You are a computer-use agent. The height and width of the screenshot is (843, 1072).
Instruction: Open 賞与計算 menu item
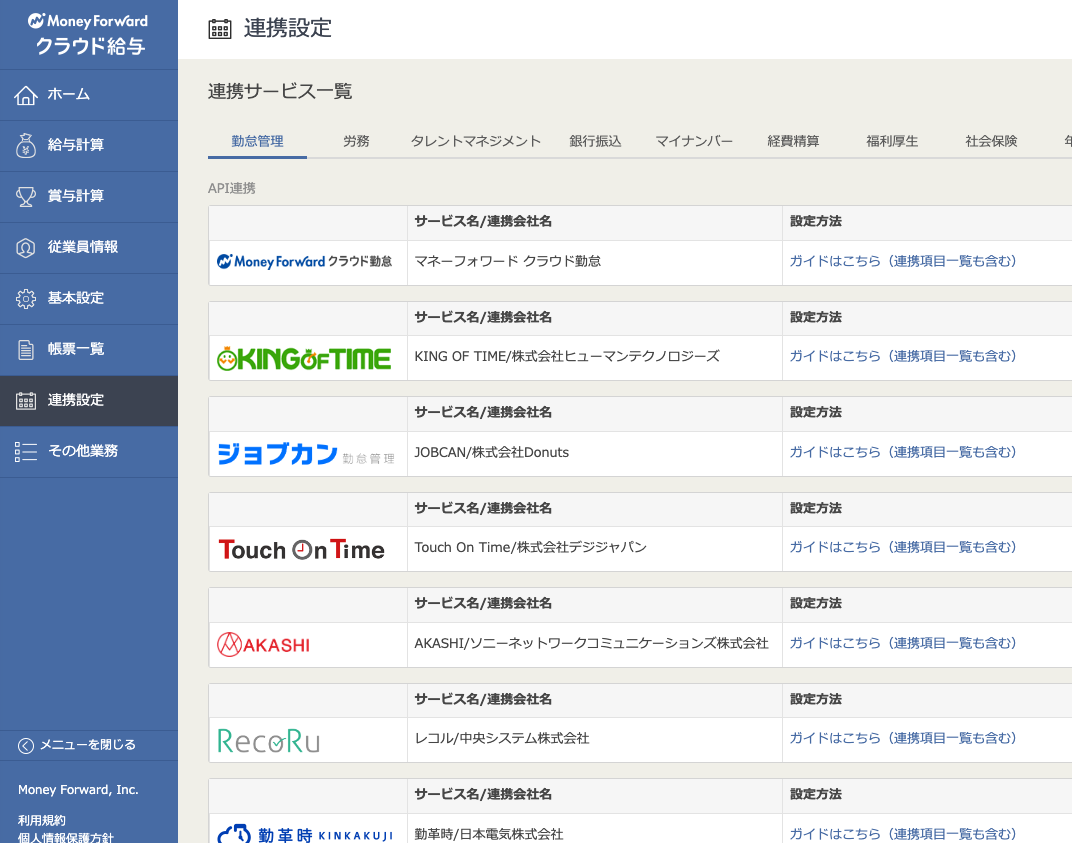pyautogui.click(x=89, y=197)
